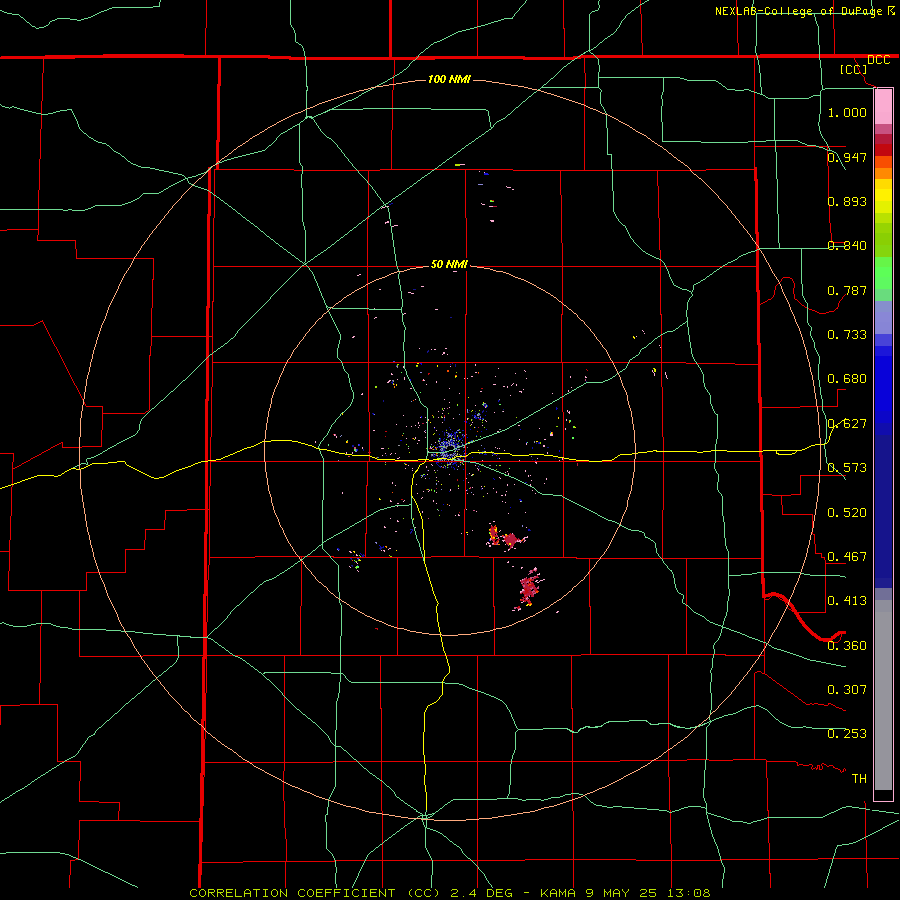Select the 0.627 scale value
The height and width of the screenshot is (900, 900).
pos(847,423)
